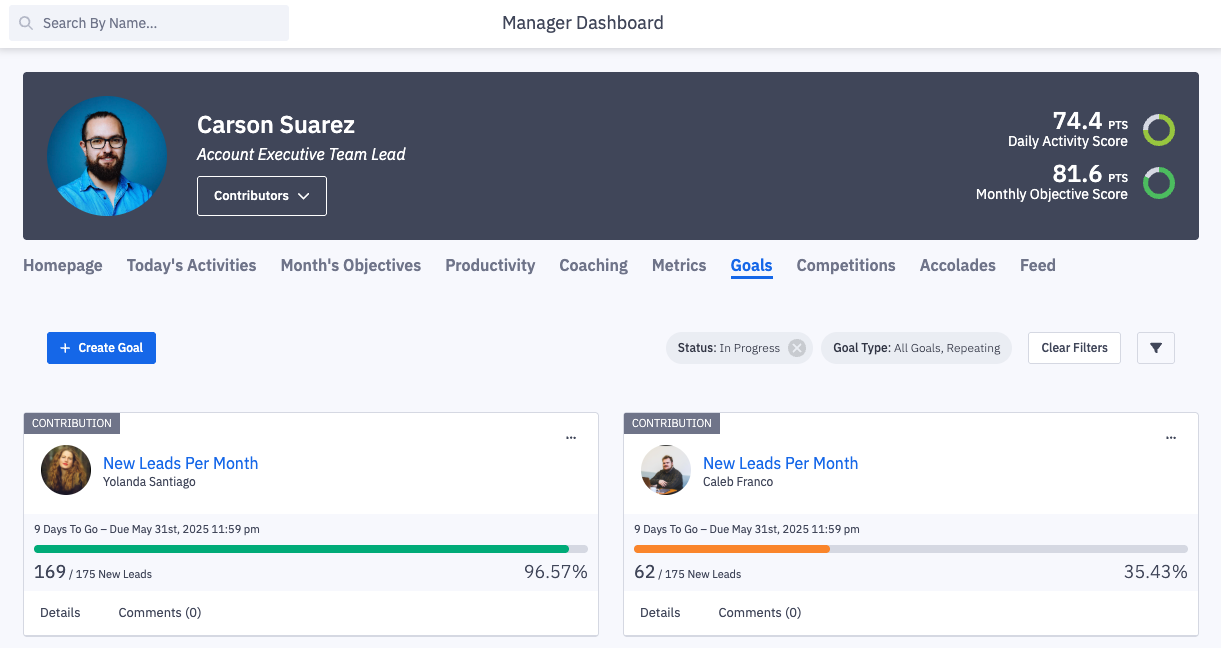
Task: Open the Goal Type filter chip
Action: pos(916,348)
